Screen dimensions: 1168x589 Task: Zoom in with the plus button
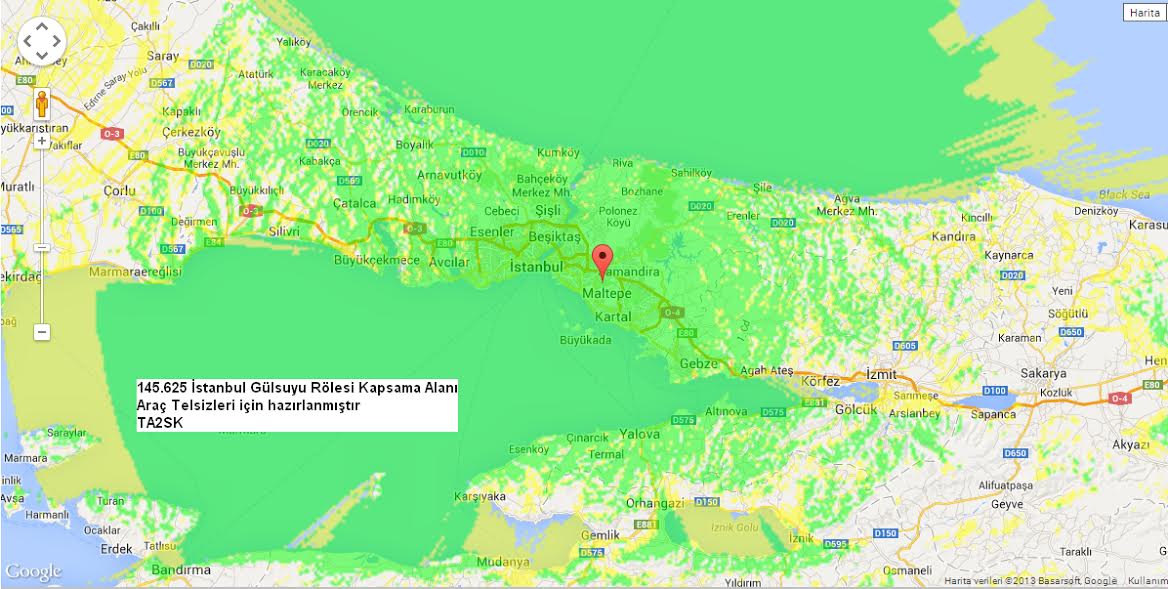coord(42,141)
